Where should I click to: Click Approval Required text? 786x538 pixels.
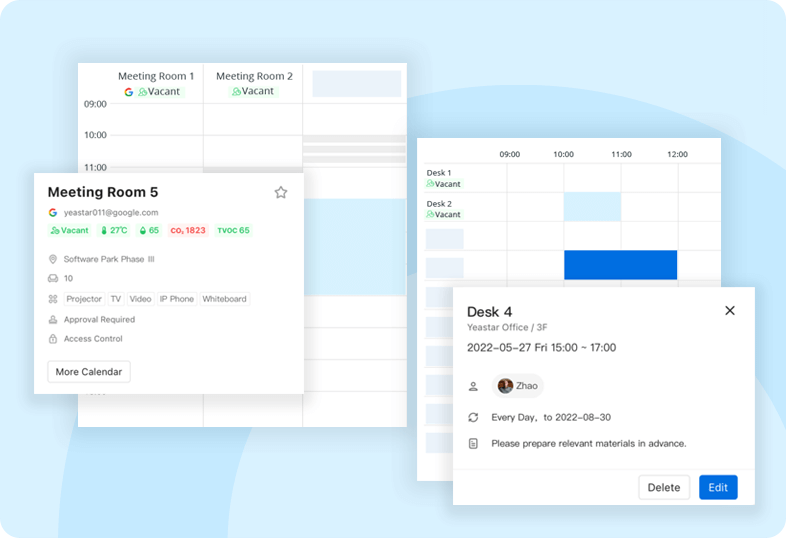point(99,319)
